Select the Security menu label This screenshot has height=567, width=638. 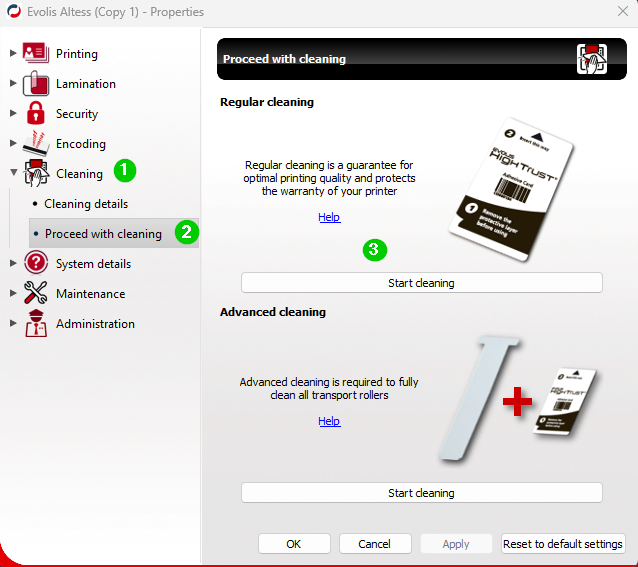[77, 114]
